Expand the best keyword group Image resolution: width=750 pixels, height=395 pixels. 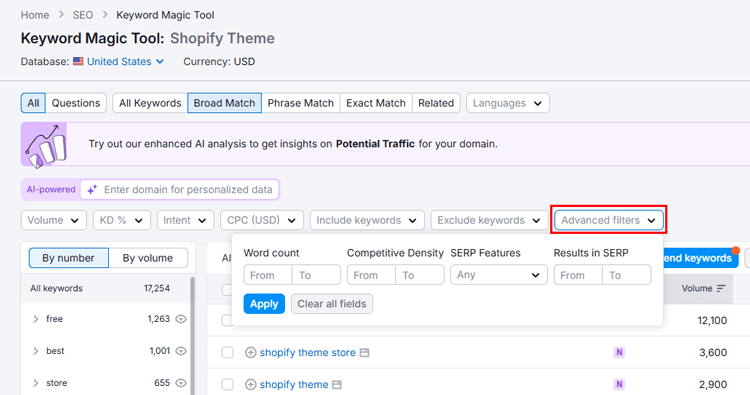coord(35,351)
